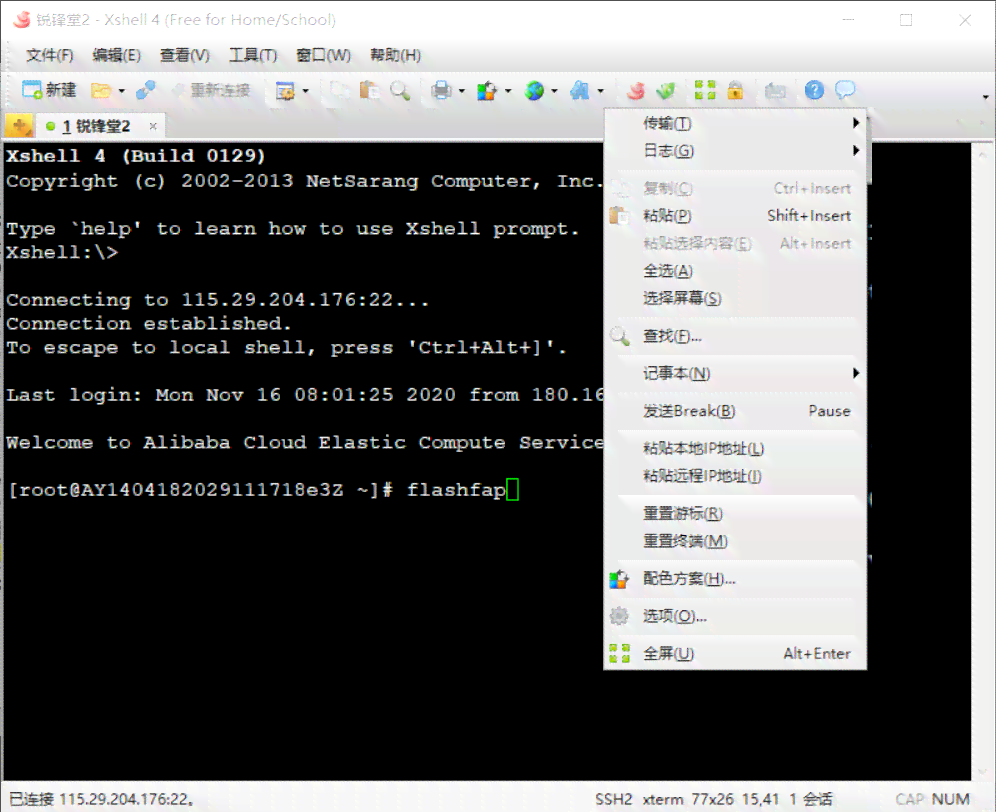Expand the dropdown arrow beside the properties icon
Viewport: 996px width, 812px height.
306,91
